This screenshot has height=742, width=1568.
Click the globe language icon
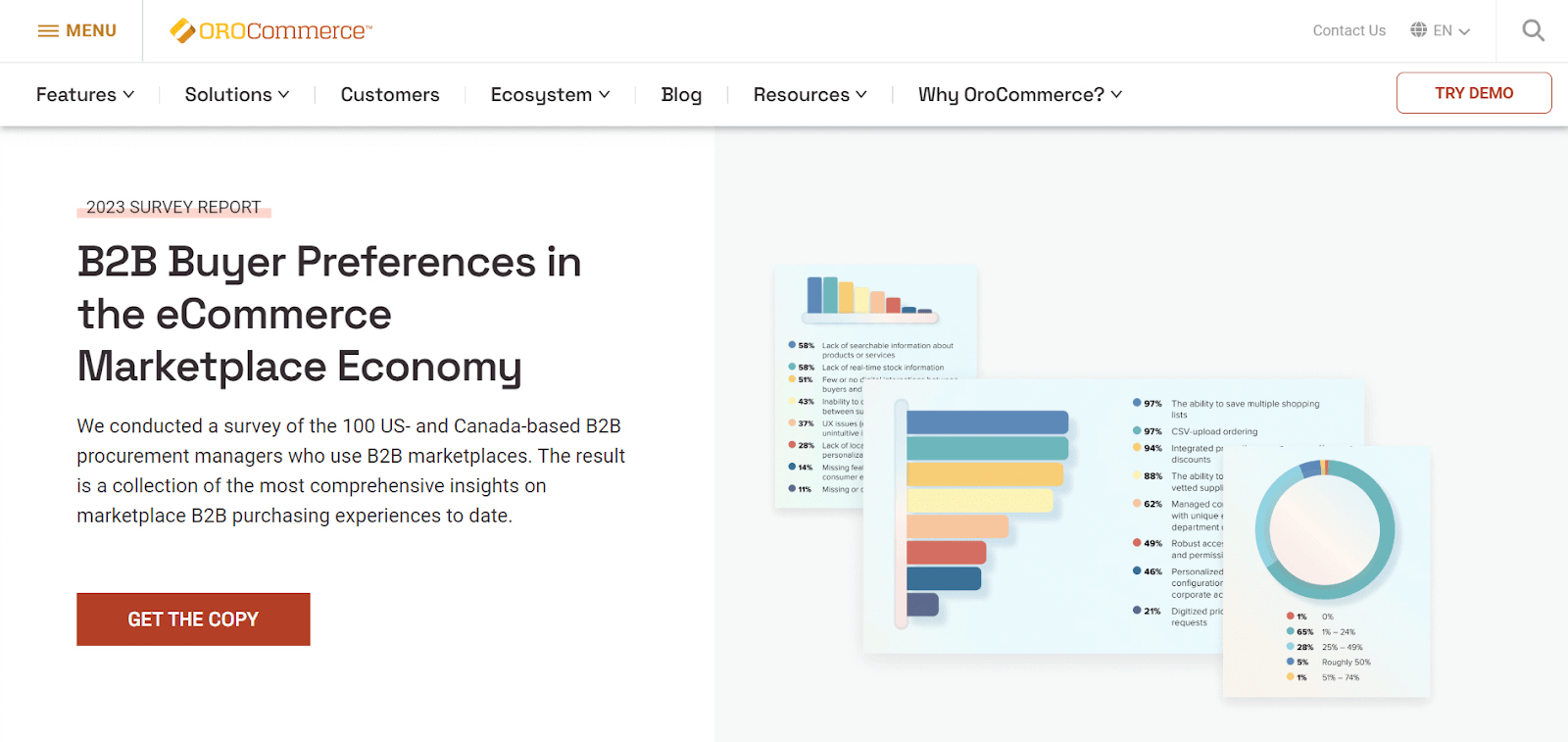point(1418,30)
